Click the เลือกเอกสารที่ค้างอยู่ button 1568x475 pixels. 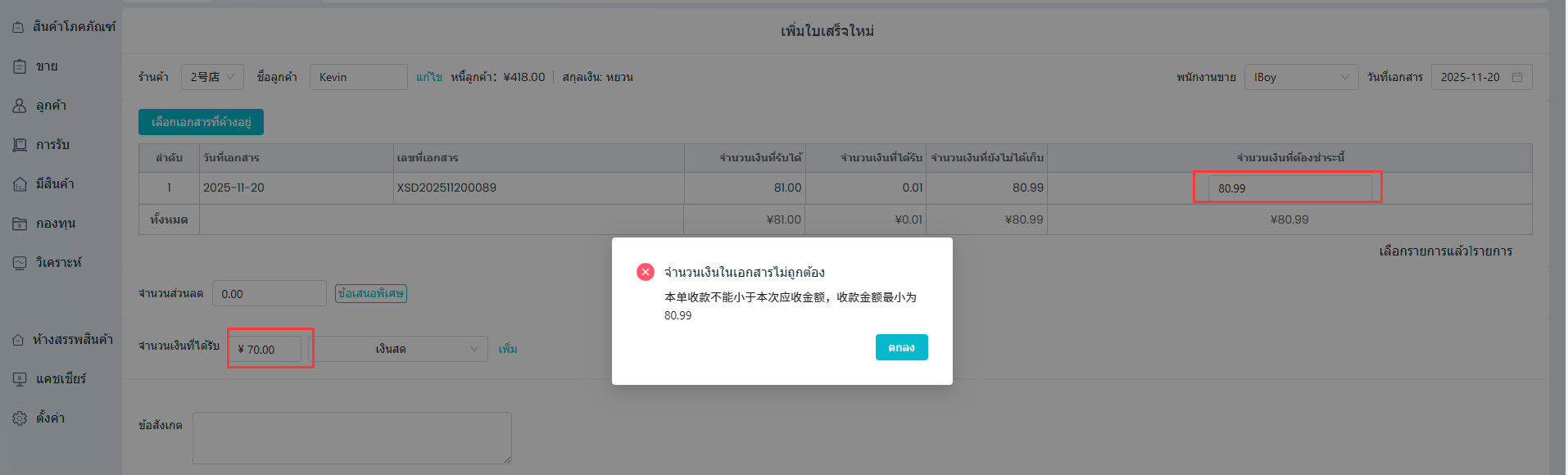(201, 122)
